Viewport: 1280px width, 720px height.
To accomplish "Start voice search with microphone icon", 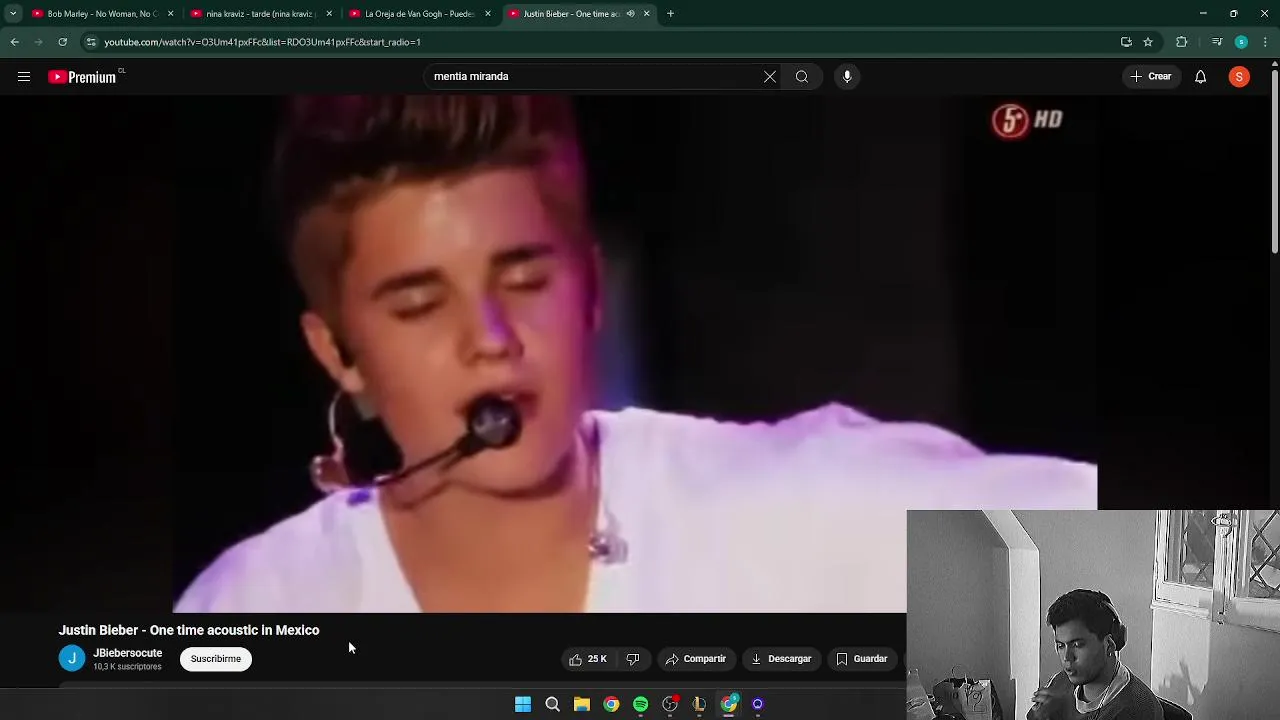I will (x=847, y=77).
